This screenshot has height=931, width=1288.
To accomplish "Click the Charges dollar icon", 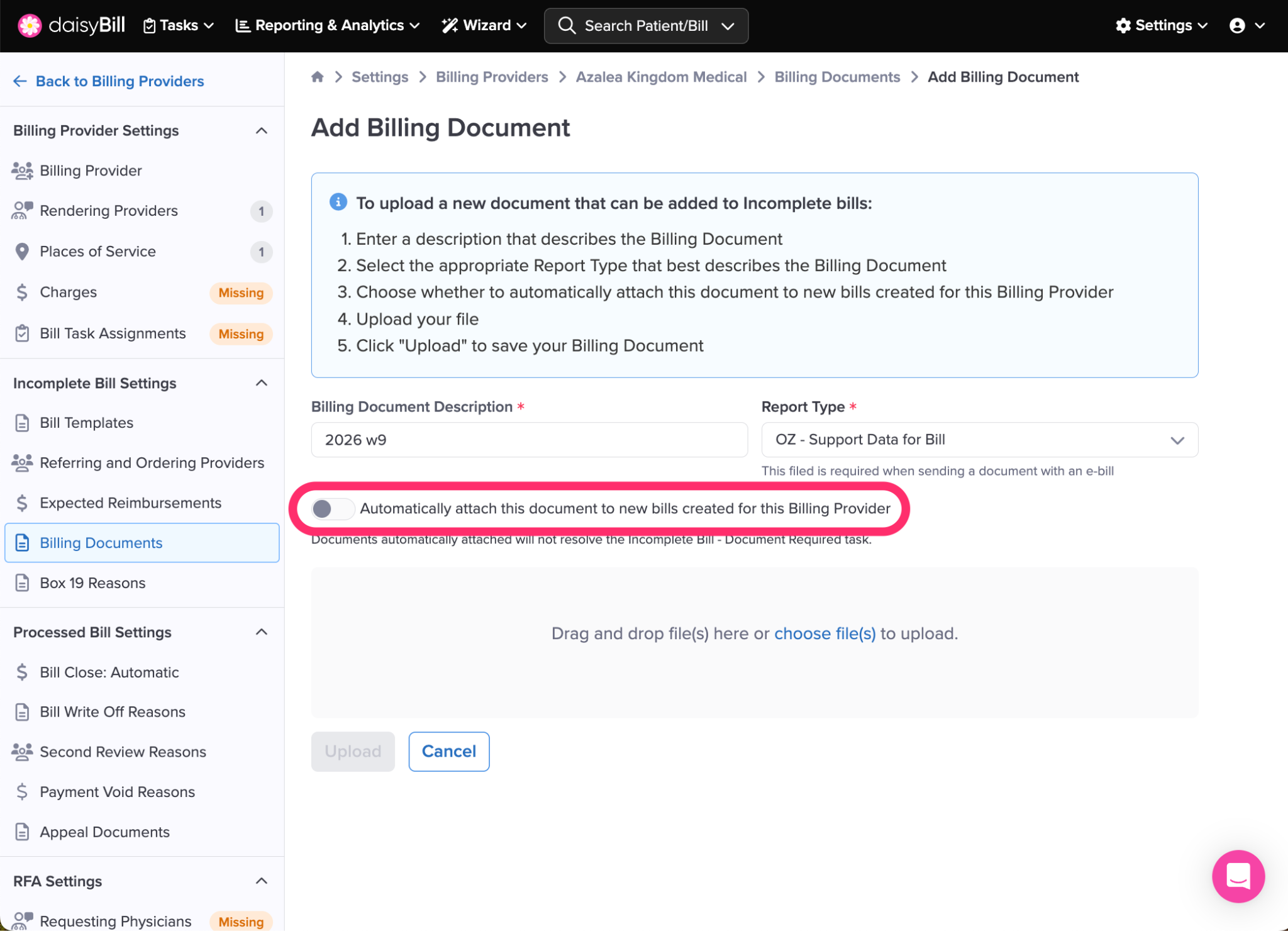I will pyautogui.click(x=22, y=293).
